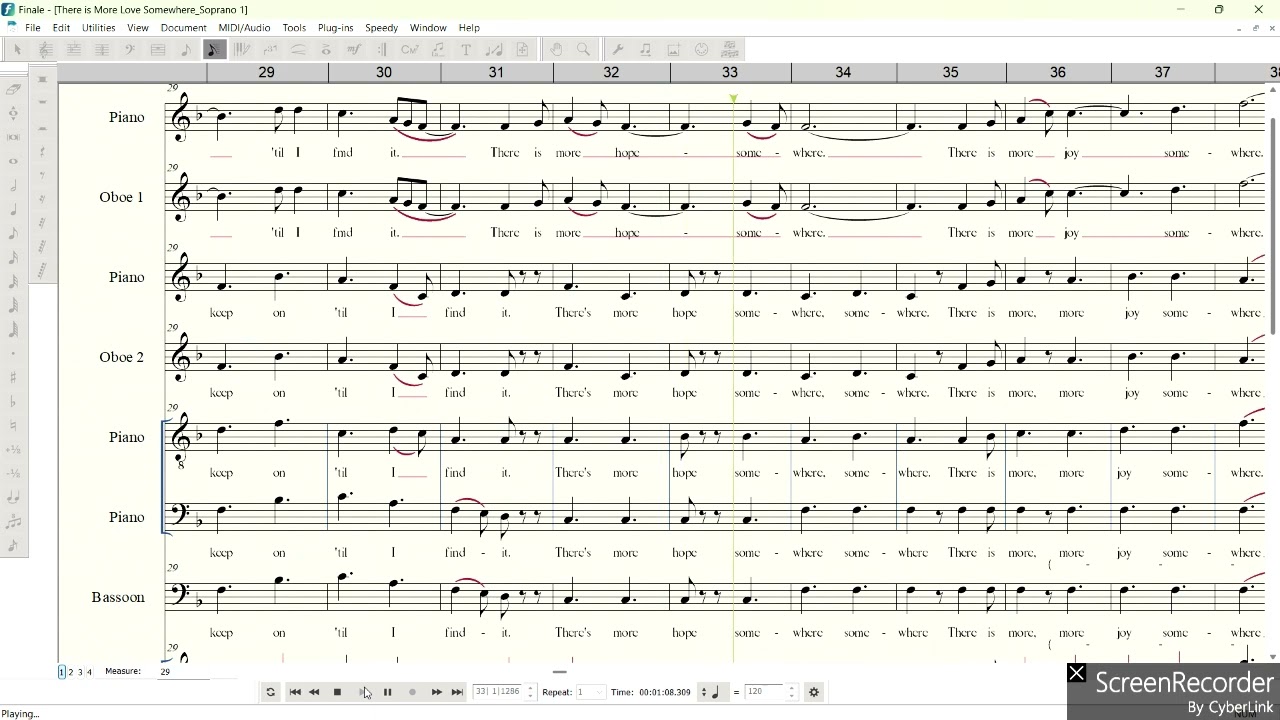Image resolution: width=1280 pixels, height=720 pixels.
Task: Pick the Eraser in Simple Entry palette
Action: pyautogui.click(x=13, y=89)
